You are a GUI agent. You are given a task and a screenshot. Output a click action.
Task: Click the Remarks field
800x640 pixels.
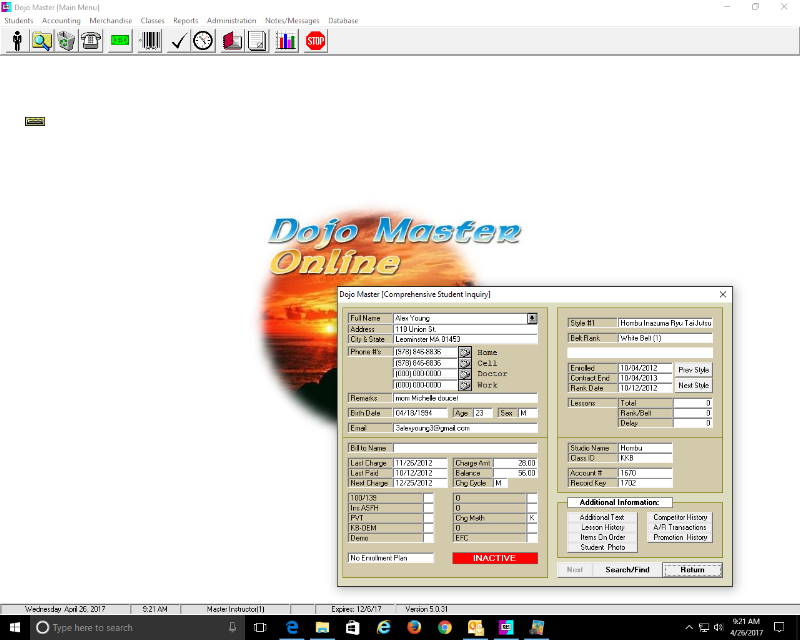[465, 398]
